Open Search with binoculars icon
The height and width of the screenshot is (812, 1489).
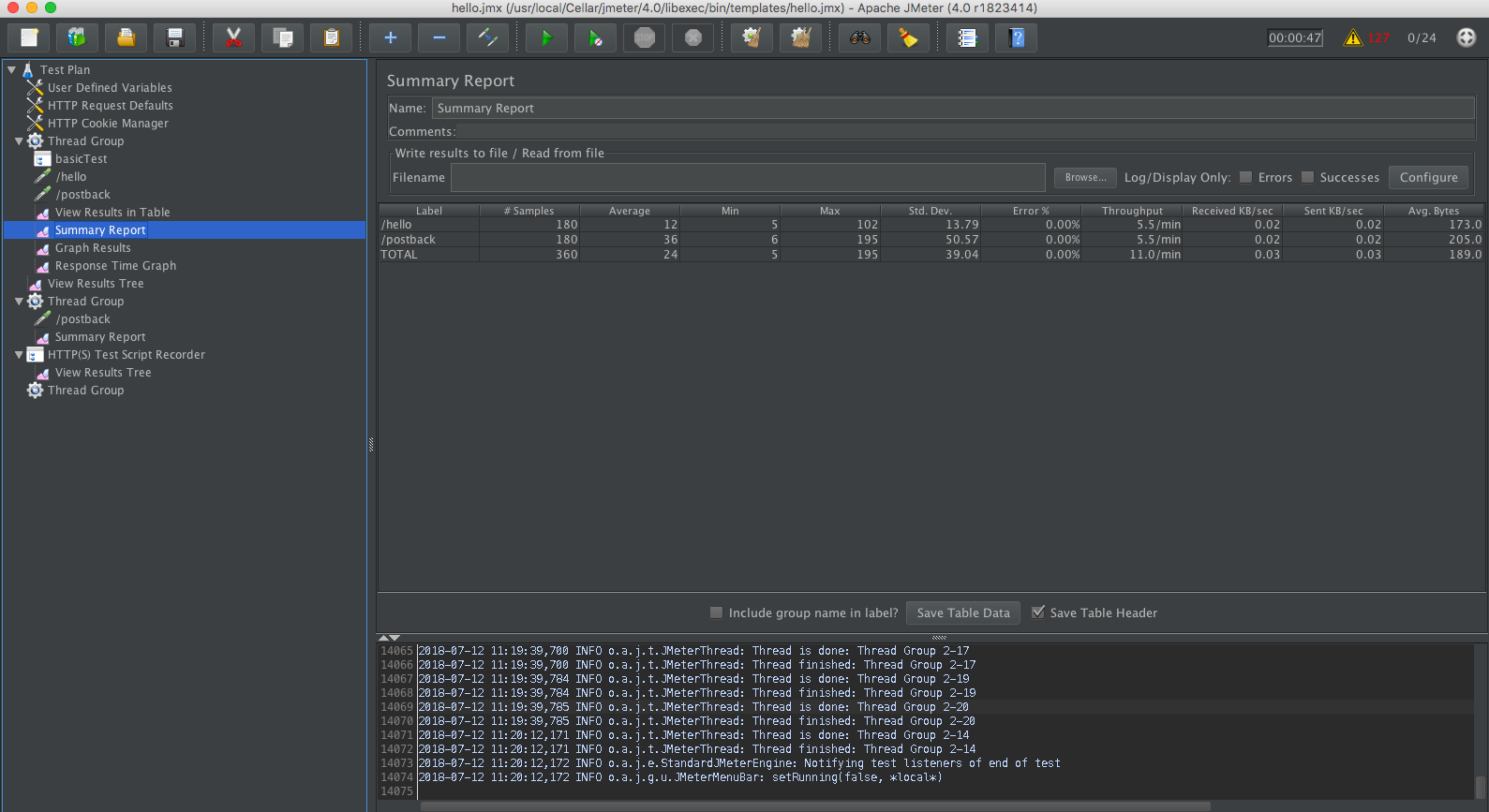860,37
